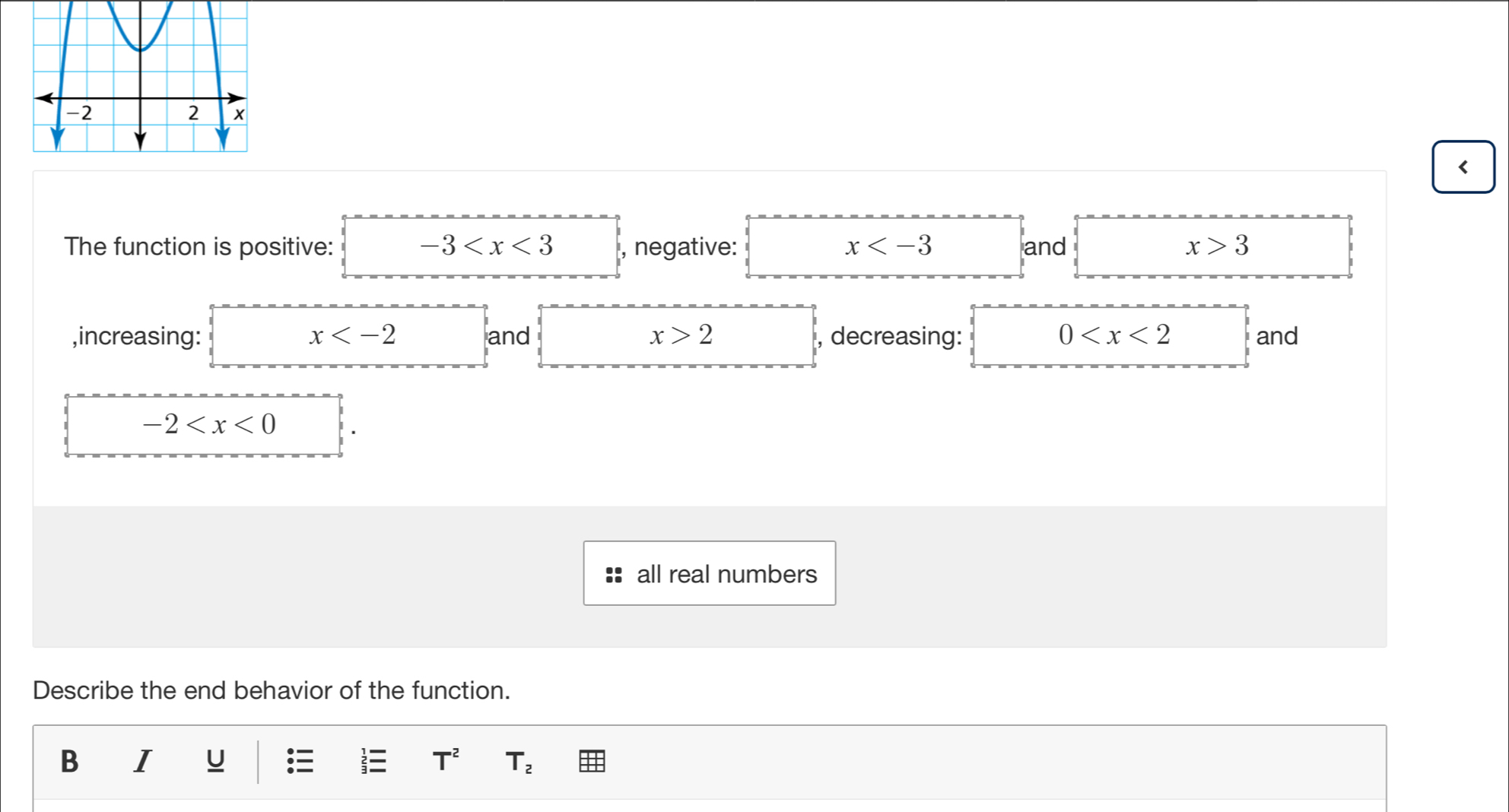
Task: Apply superscript formatting
Action: pos(446,761)
